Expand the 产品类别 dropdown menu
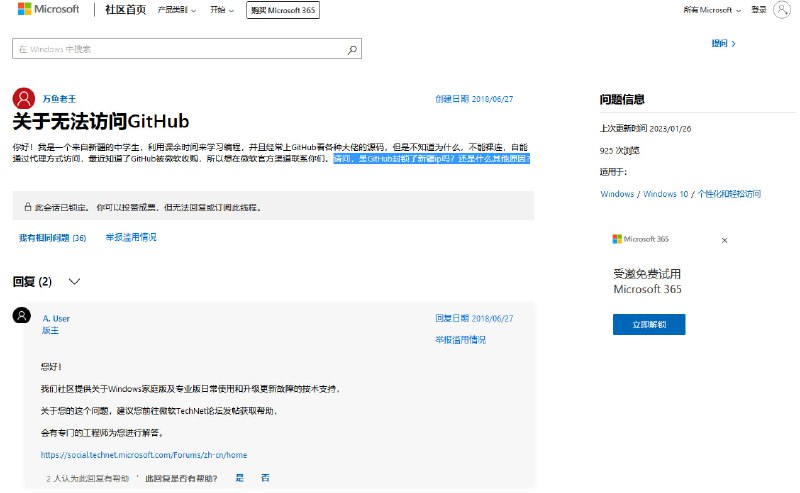 click(177, 10)
